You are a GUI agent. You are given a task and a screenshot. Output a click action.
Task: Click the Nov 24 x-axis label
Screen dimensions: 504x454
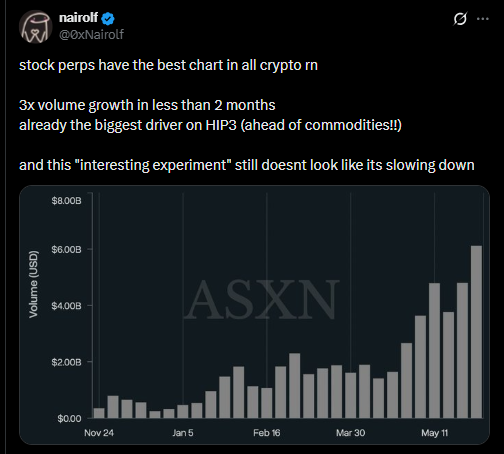tap(99, 433)
